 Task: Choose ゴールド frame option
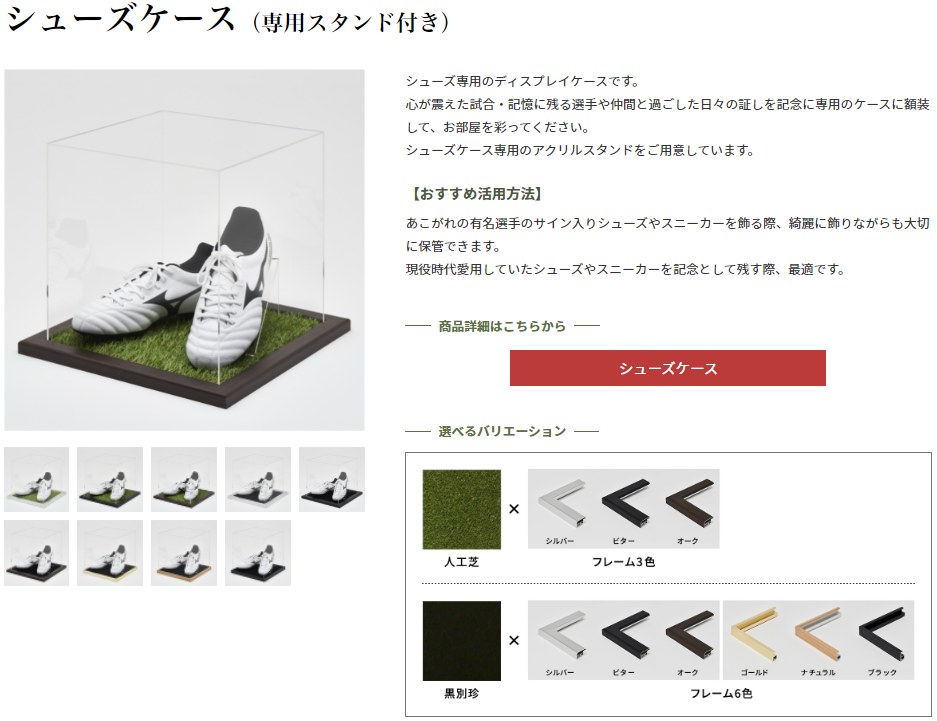[x=755, y=640]
